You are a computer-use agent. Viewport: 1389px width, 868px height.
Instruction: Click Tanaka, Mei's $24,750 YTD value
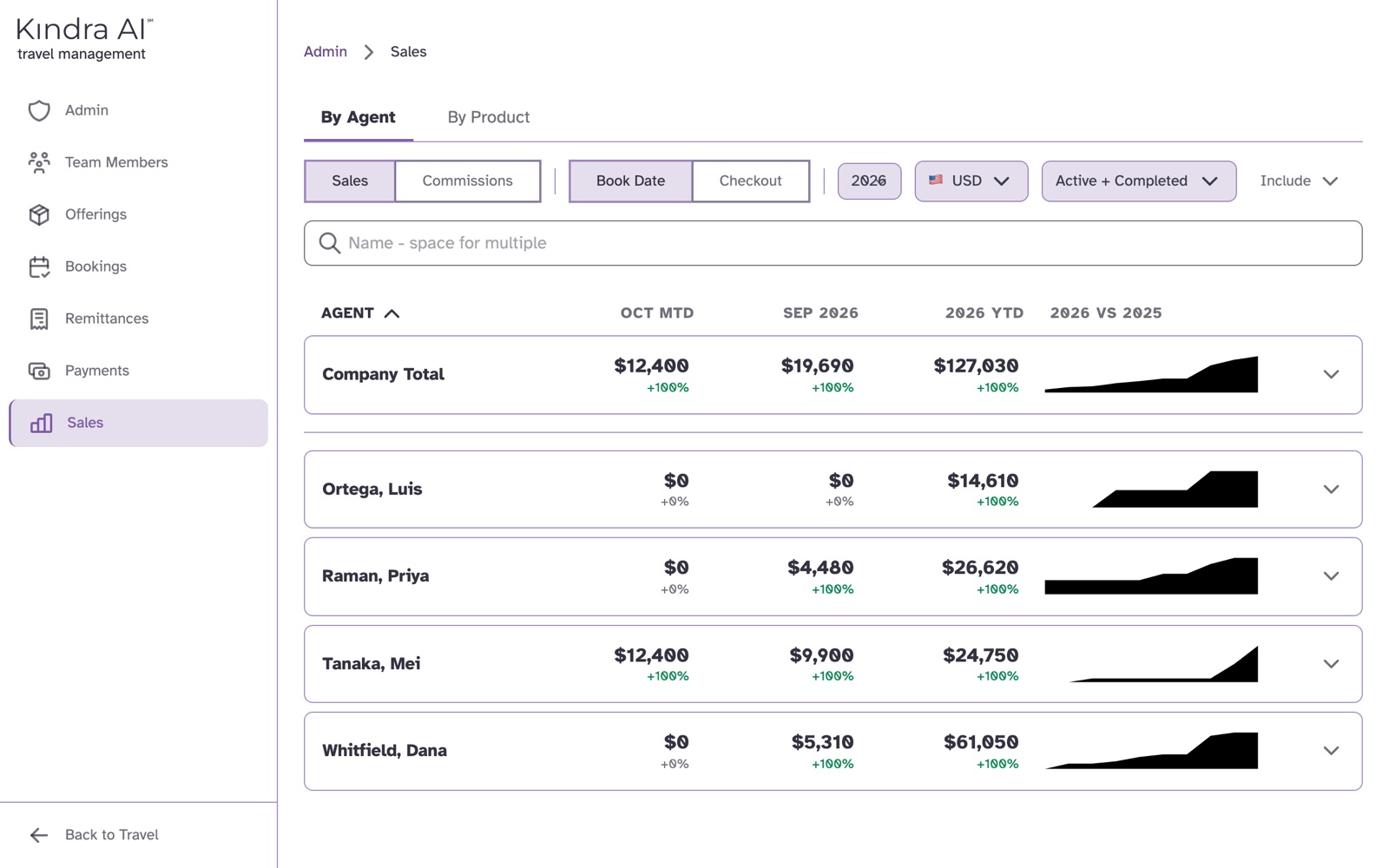coord(980,655)
